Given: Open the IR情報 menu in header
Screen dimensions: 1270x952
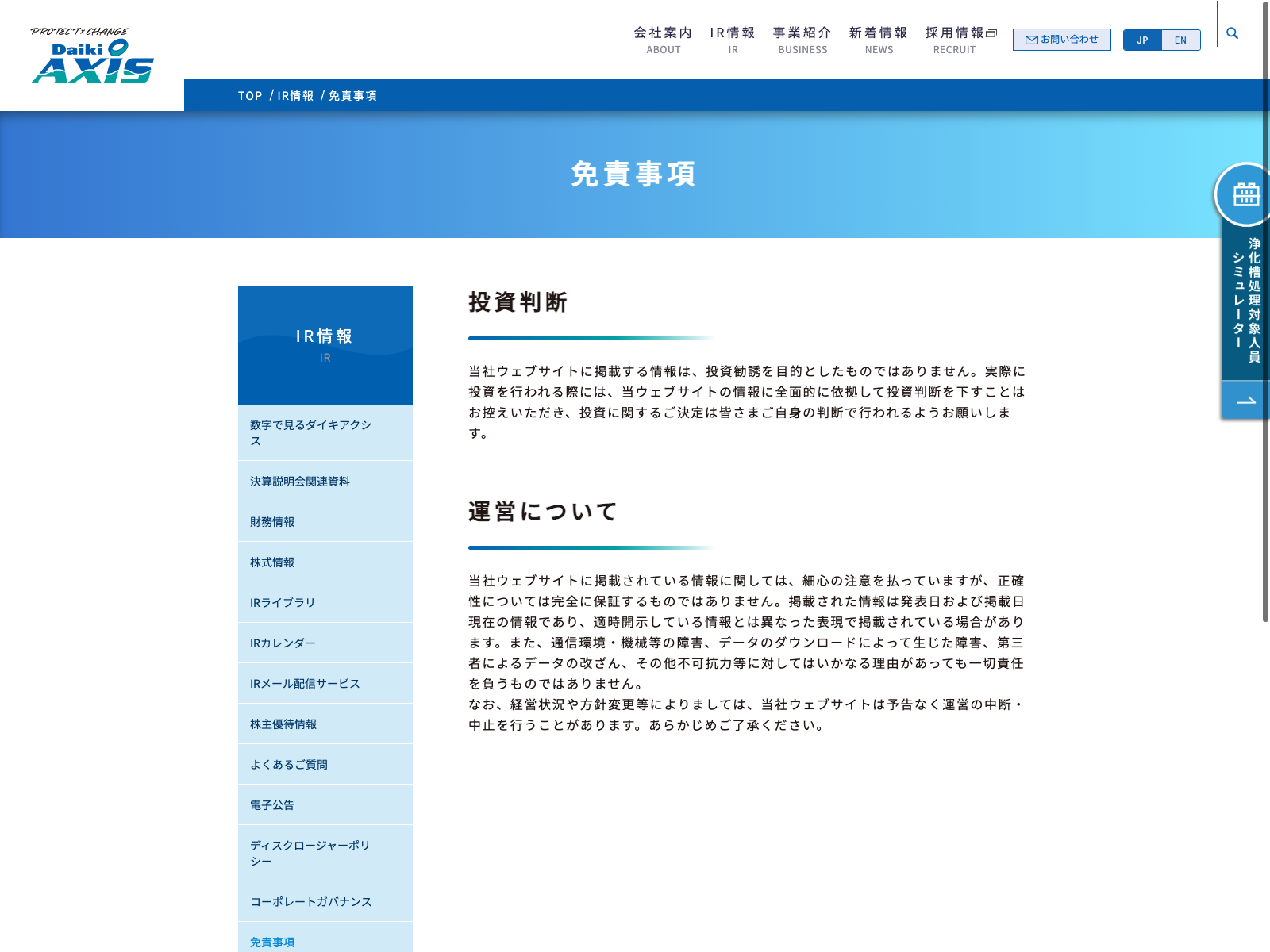Looking at the screenshot, I should click(733, 40).
